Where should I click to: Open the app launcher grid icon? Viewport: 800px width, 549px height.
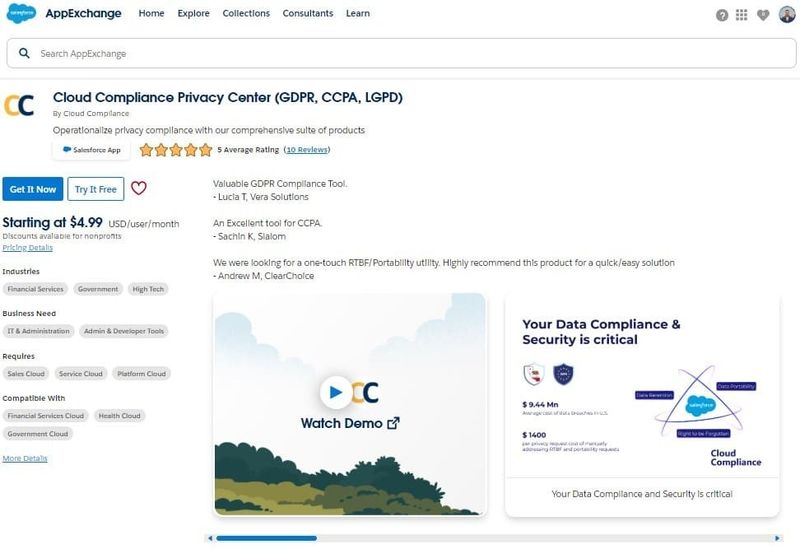[x=741, y=15]
